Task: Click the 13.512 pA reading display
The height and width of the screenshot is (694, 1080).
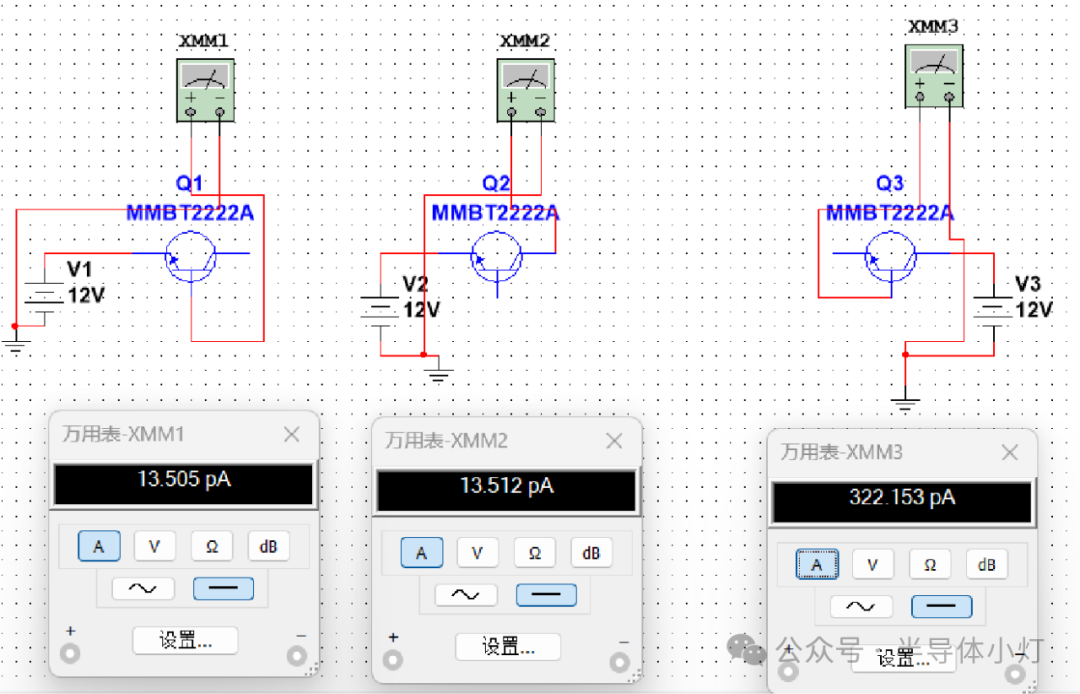Action: tap(506, 490)
